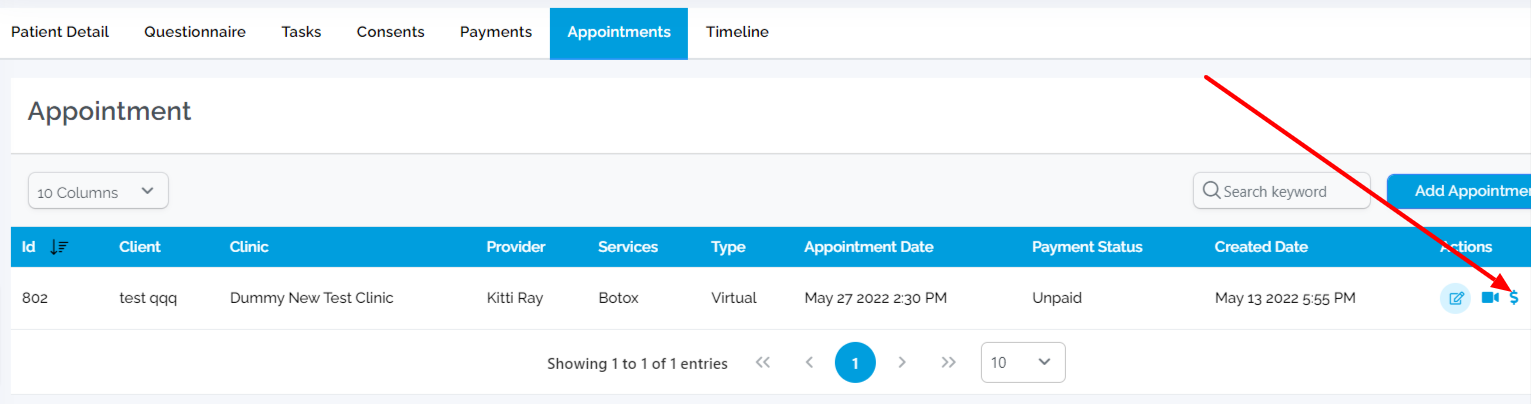Go to last page double-chevron
The image size is (1531, 404).
click(x=949, y=363)
